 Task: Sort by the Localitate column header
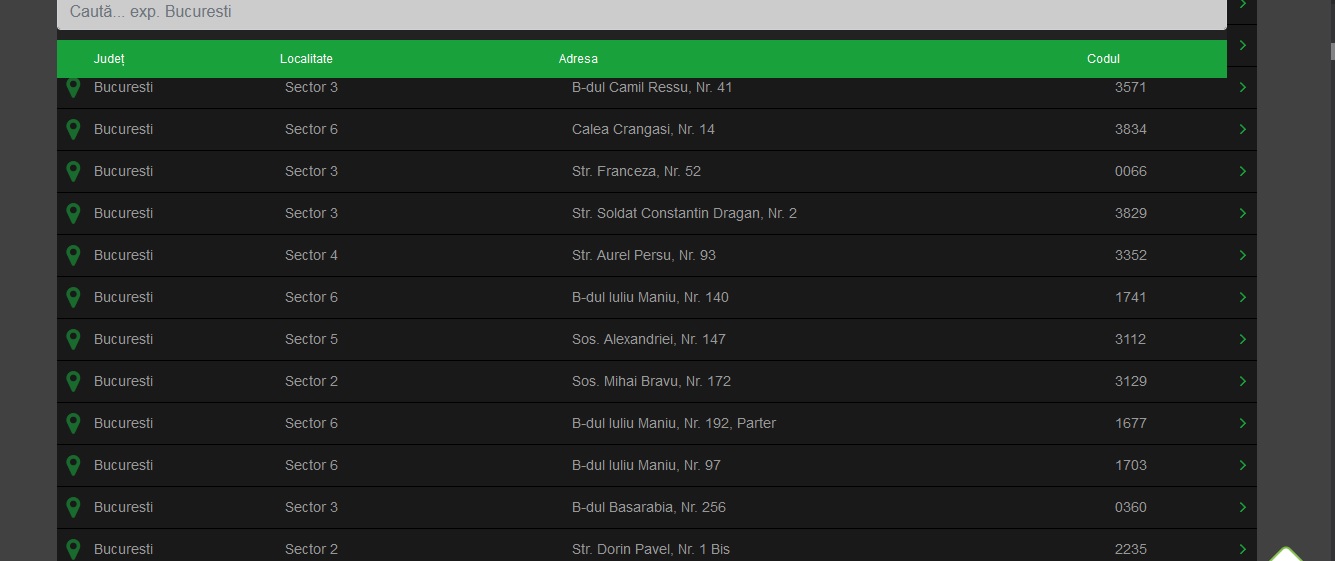[x=306, y=59]
